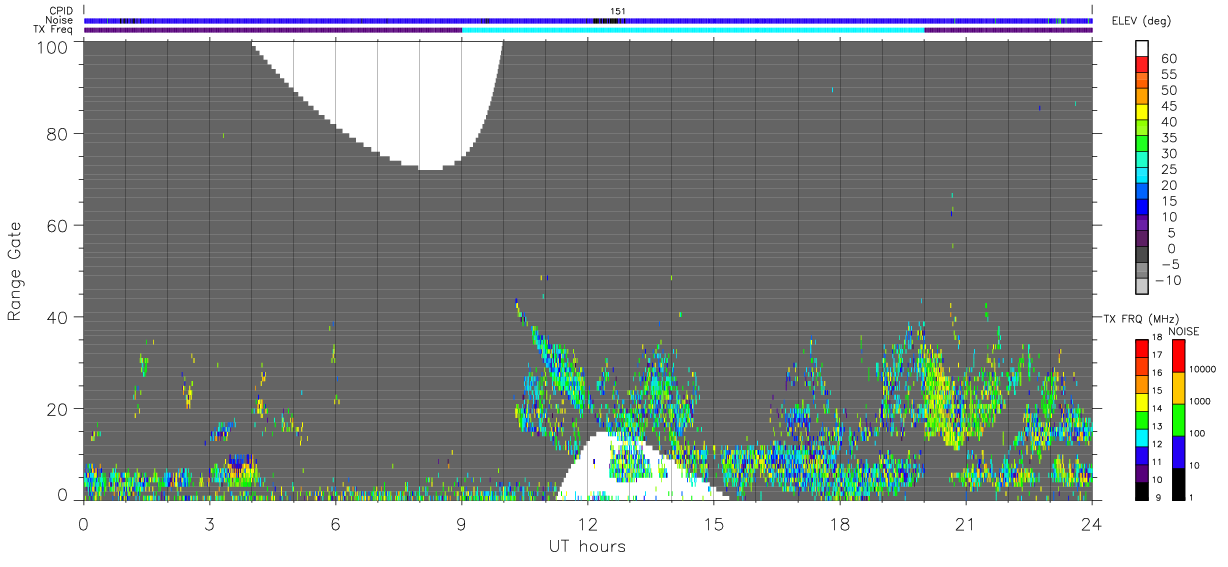
Task: Click the white top segment of ELEV colorbar
Action: 1143,48
